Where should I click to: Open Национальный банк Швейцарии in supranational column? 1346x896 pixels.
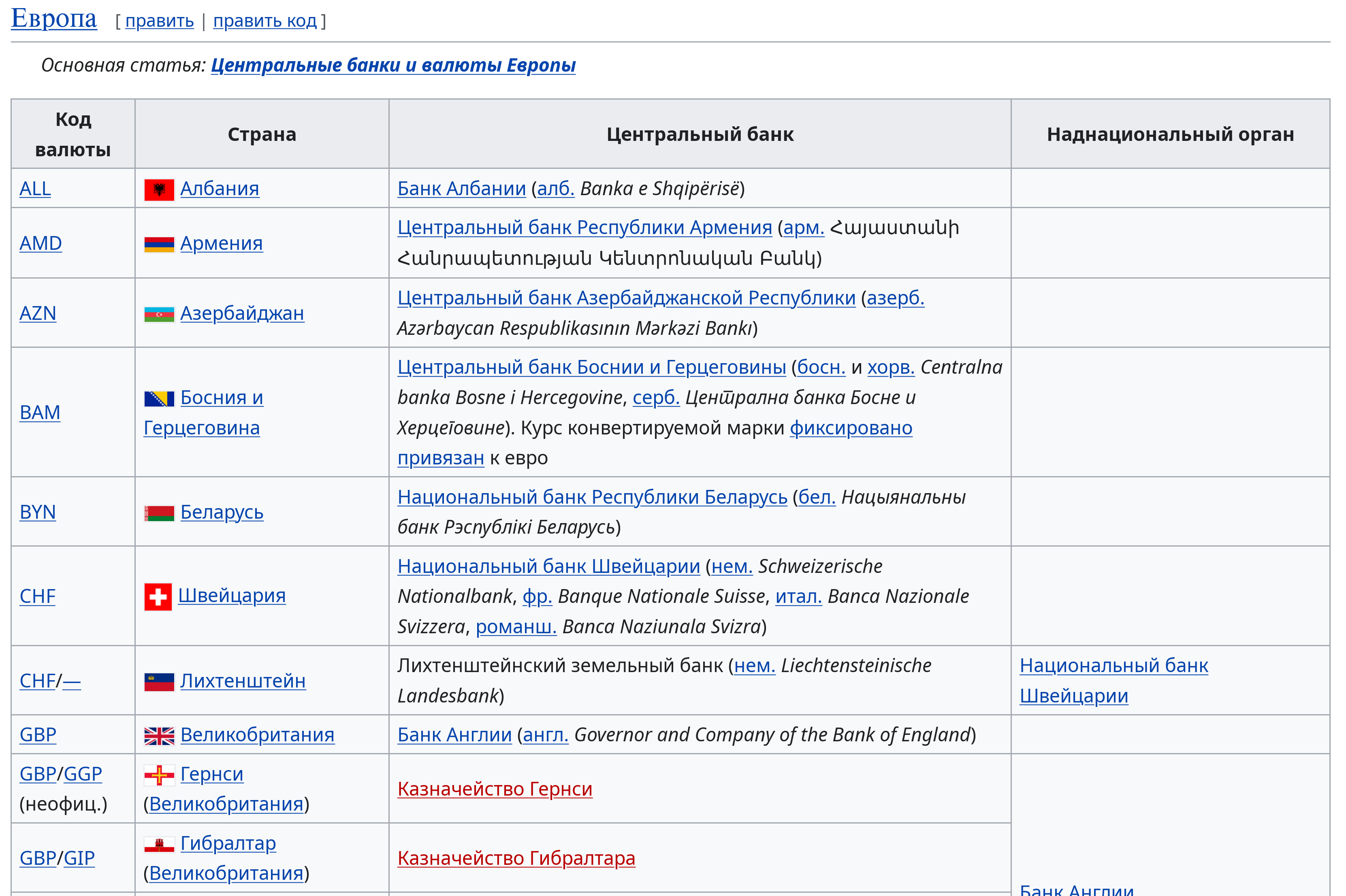(x=1113, y=666)
